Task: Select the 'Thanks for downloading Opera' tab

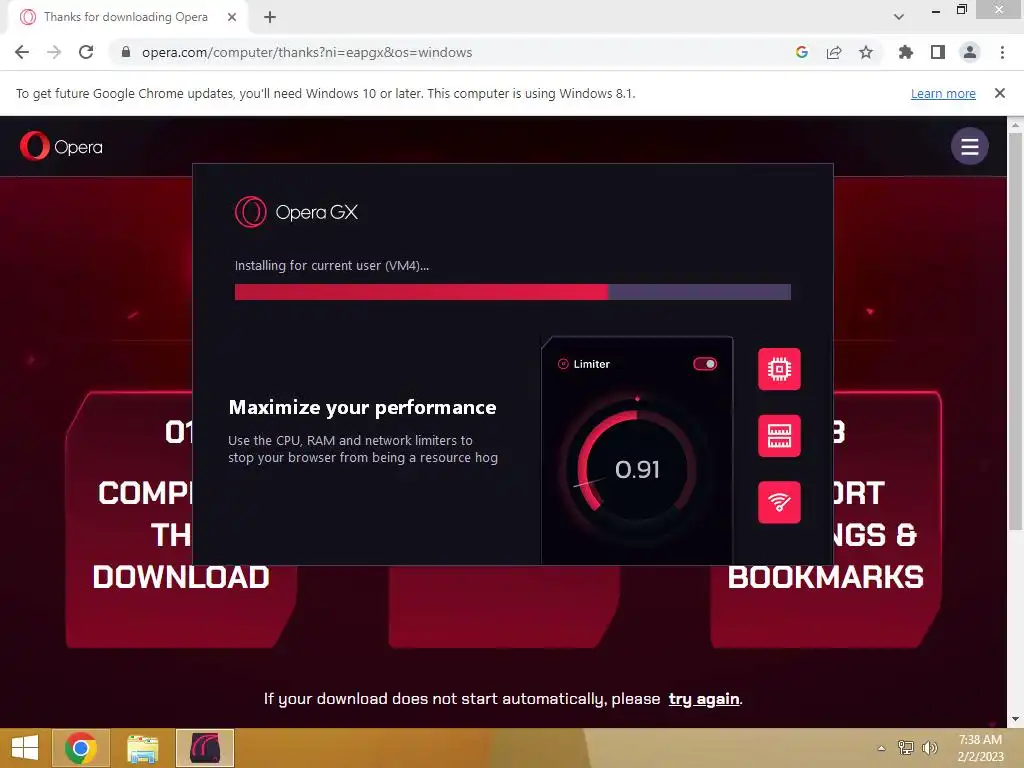Action: click(x=125, y=17)
